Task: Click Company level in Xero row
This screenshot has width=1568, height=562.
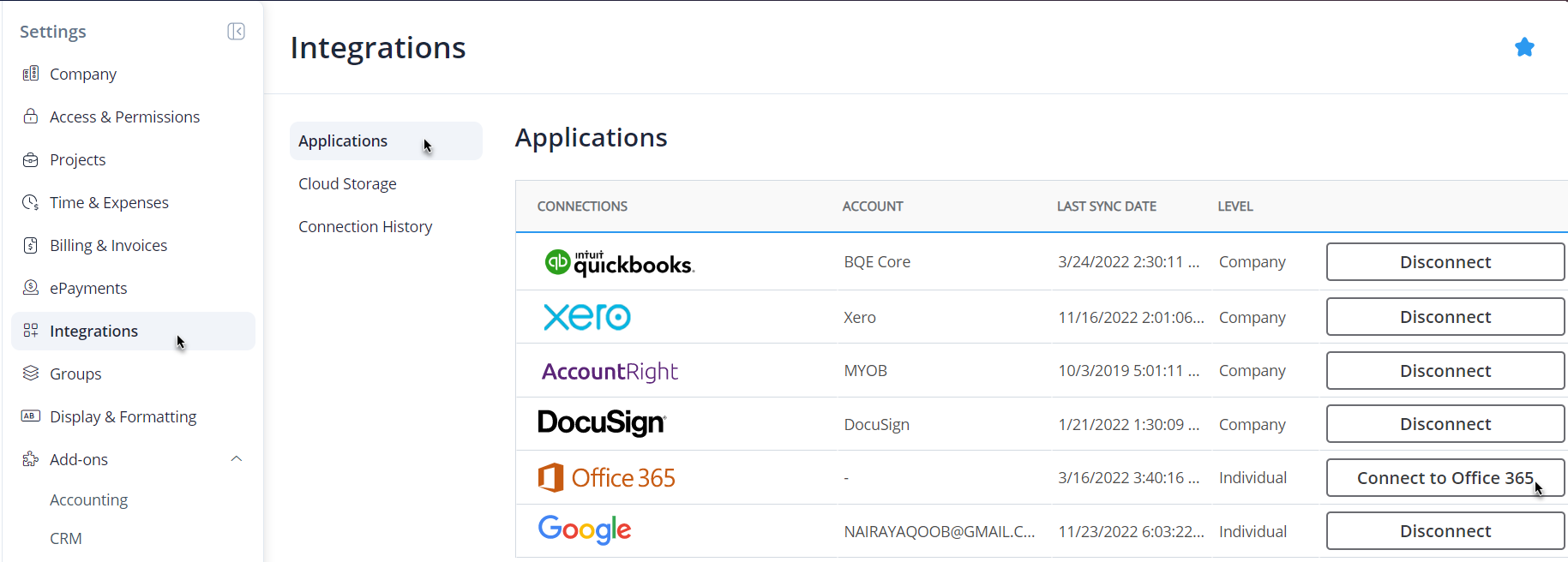Action: pyautogui.click(x=1253, y=318)
